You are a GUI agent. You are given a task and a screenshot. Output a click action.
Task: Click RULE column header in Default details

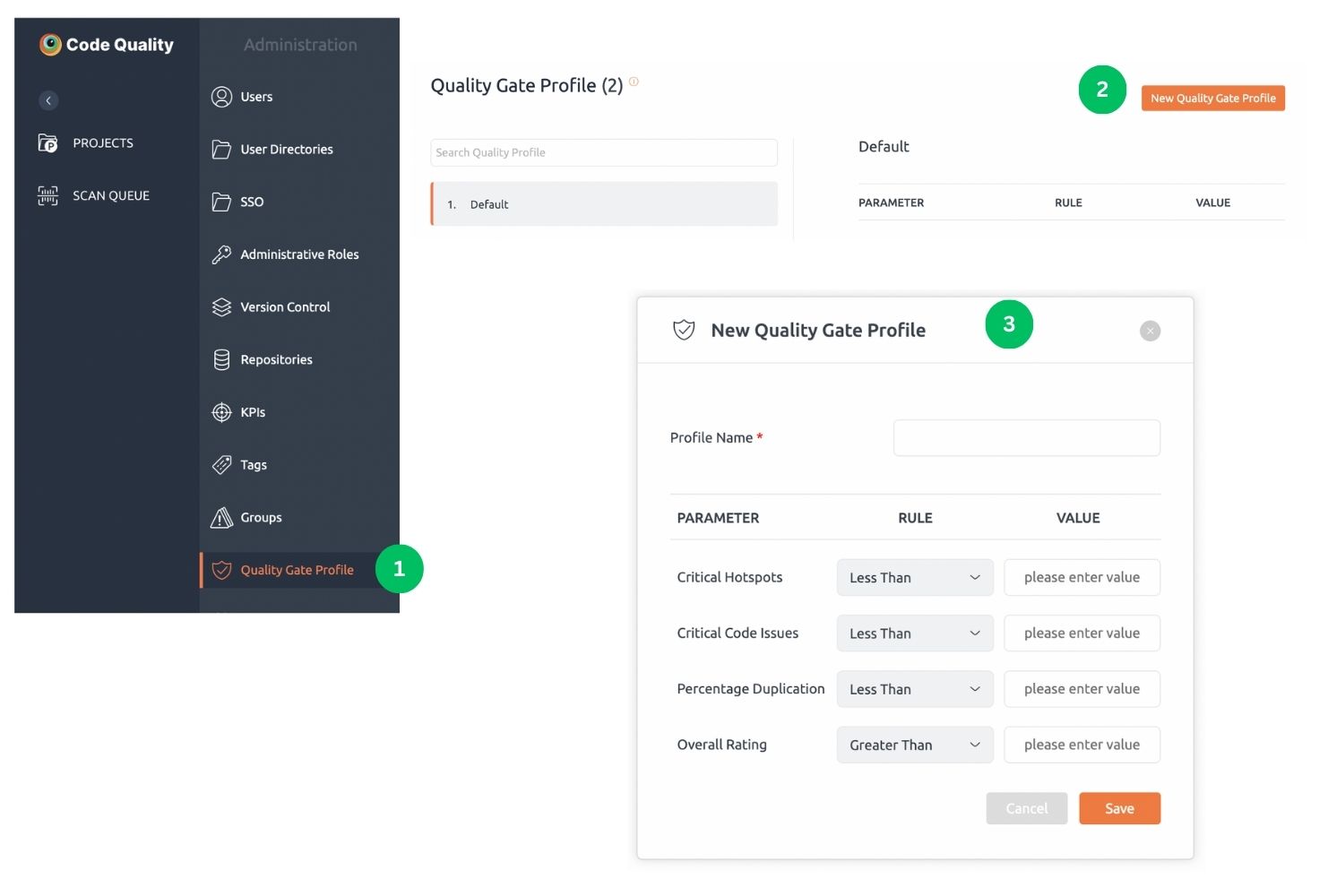[1068, 202]
